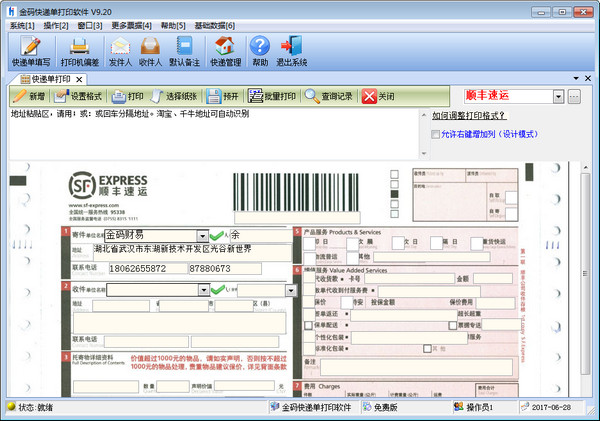Image resolution: width=600 pixels, height=421 pixels.
Task: Expand the 顺丰速运 courier dropdown
Action: pos(558,97)
